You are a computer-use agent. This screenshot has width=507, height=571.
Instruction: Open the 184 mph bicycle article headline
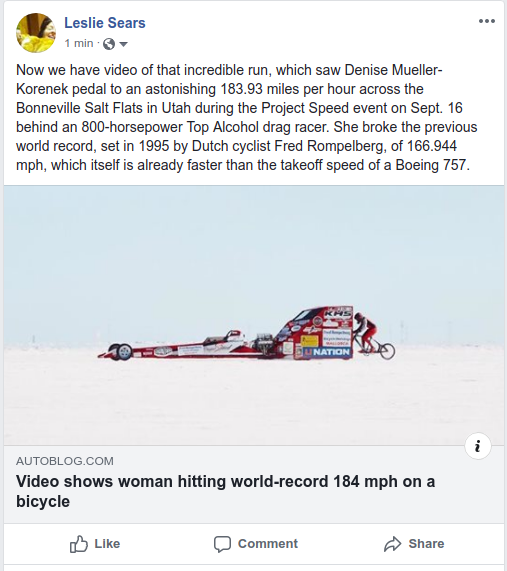click(x=225, y=491)
